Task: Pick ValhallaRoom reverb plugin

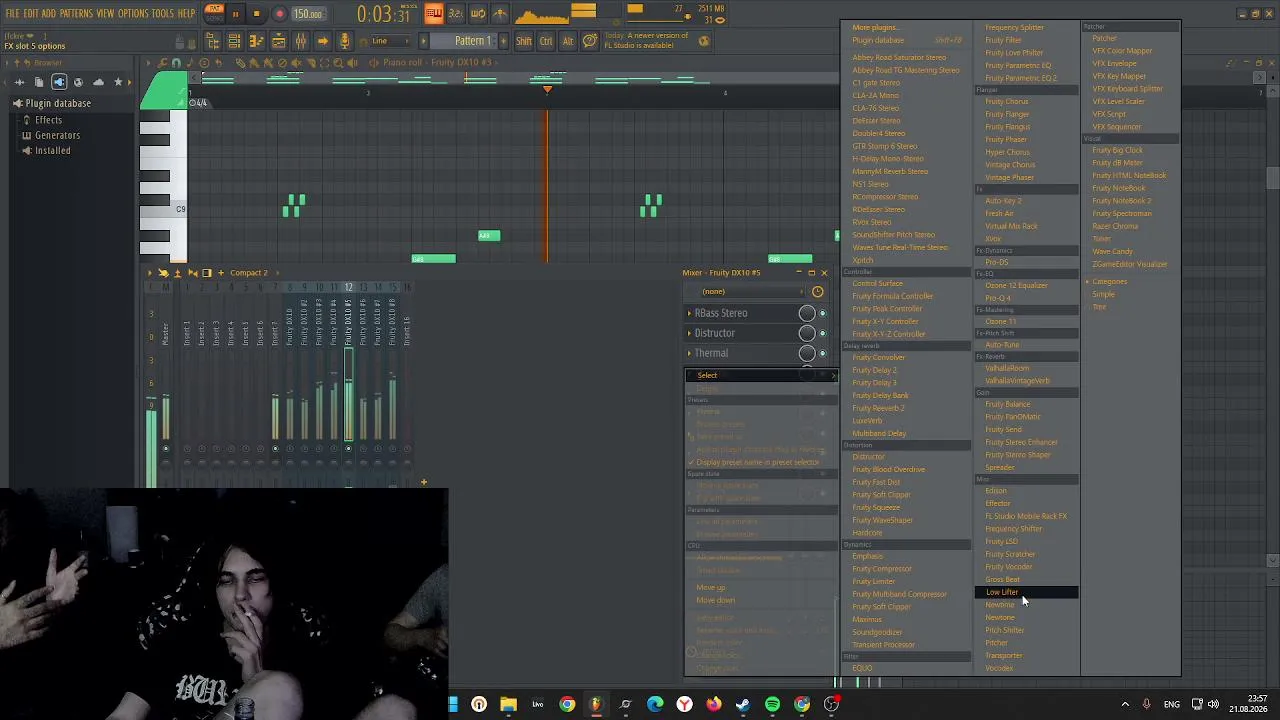Action: point(1007,368)
